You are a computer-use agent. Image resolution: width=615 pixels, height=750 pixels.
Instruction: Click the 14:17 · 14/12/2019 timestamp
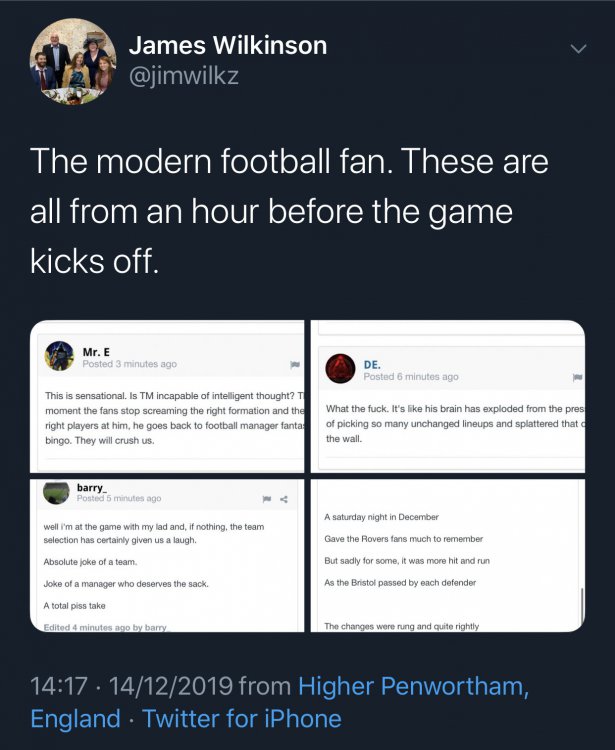tap(132, 686)
